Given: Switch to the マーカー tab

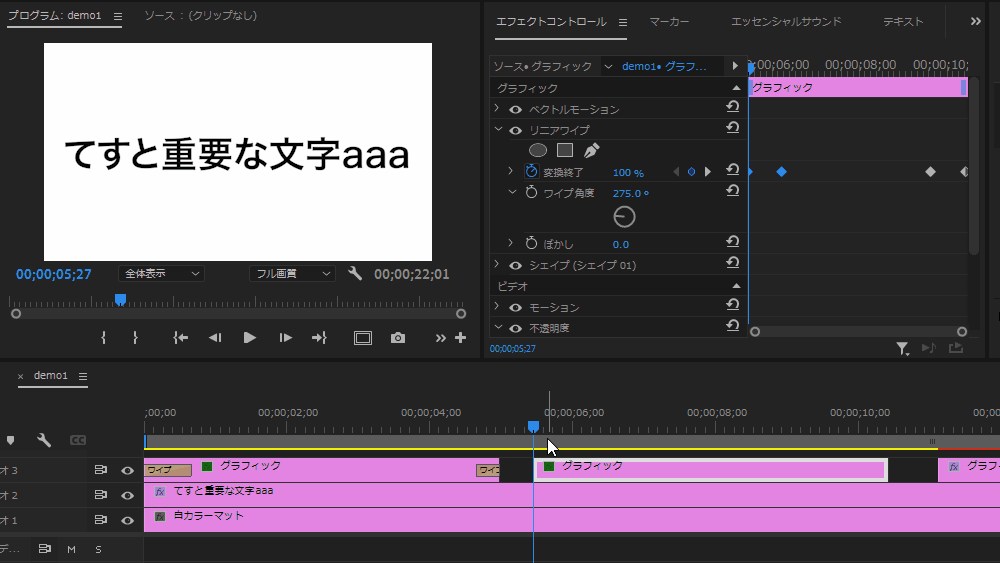Looking at the screenshot, I should coord(669,22).
